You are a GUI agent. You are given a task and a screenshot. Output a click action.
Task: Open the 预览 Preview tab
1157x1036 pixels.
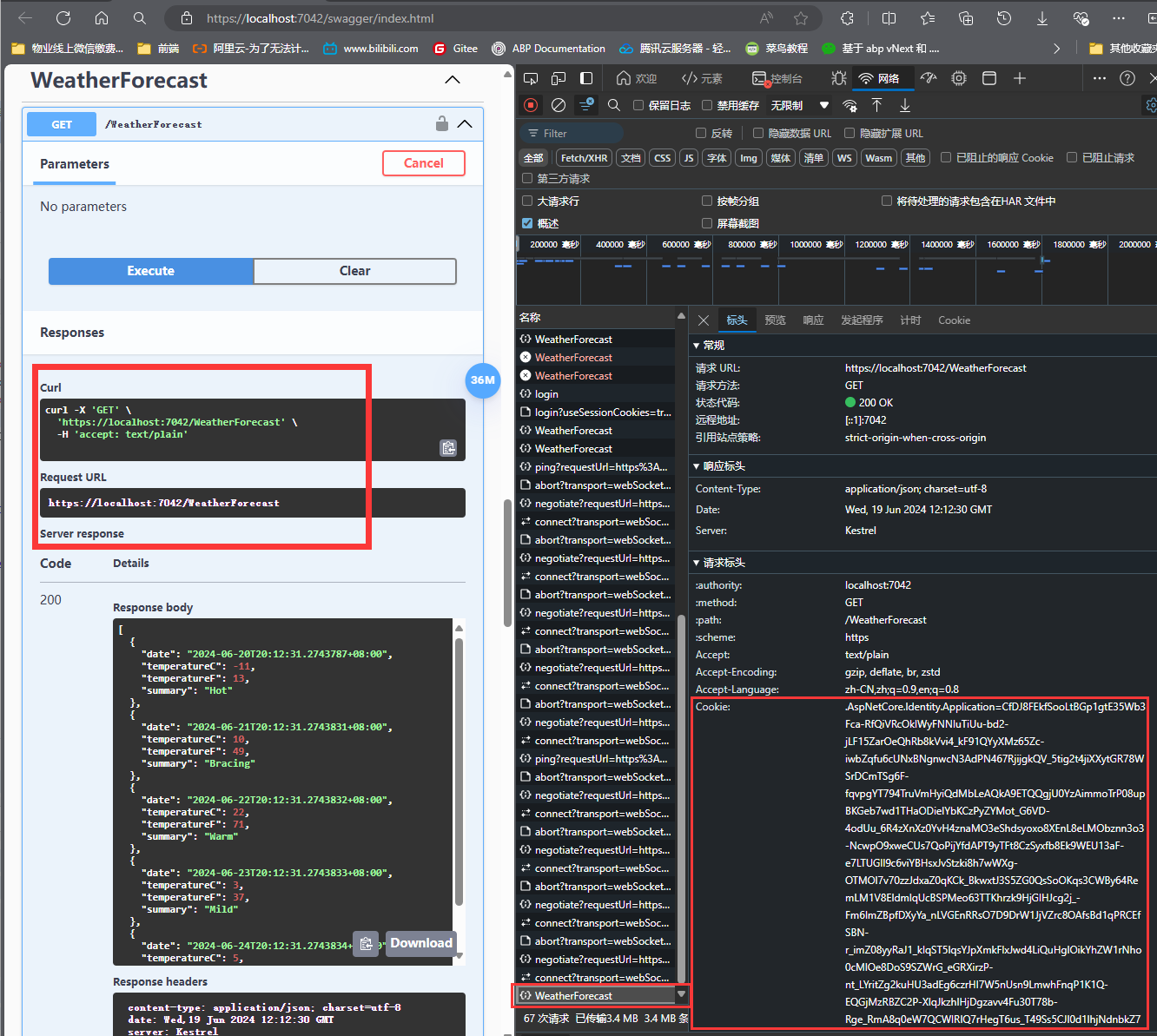point(775,320)
